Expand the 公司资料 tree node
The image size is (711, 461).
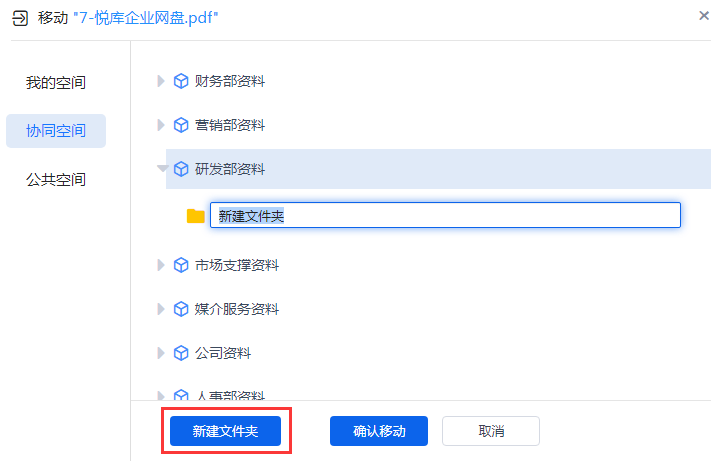click(x=161, y=353)
